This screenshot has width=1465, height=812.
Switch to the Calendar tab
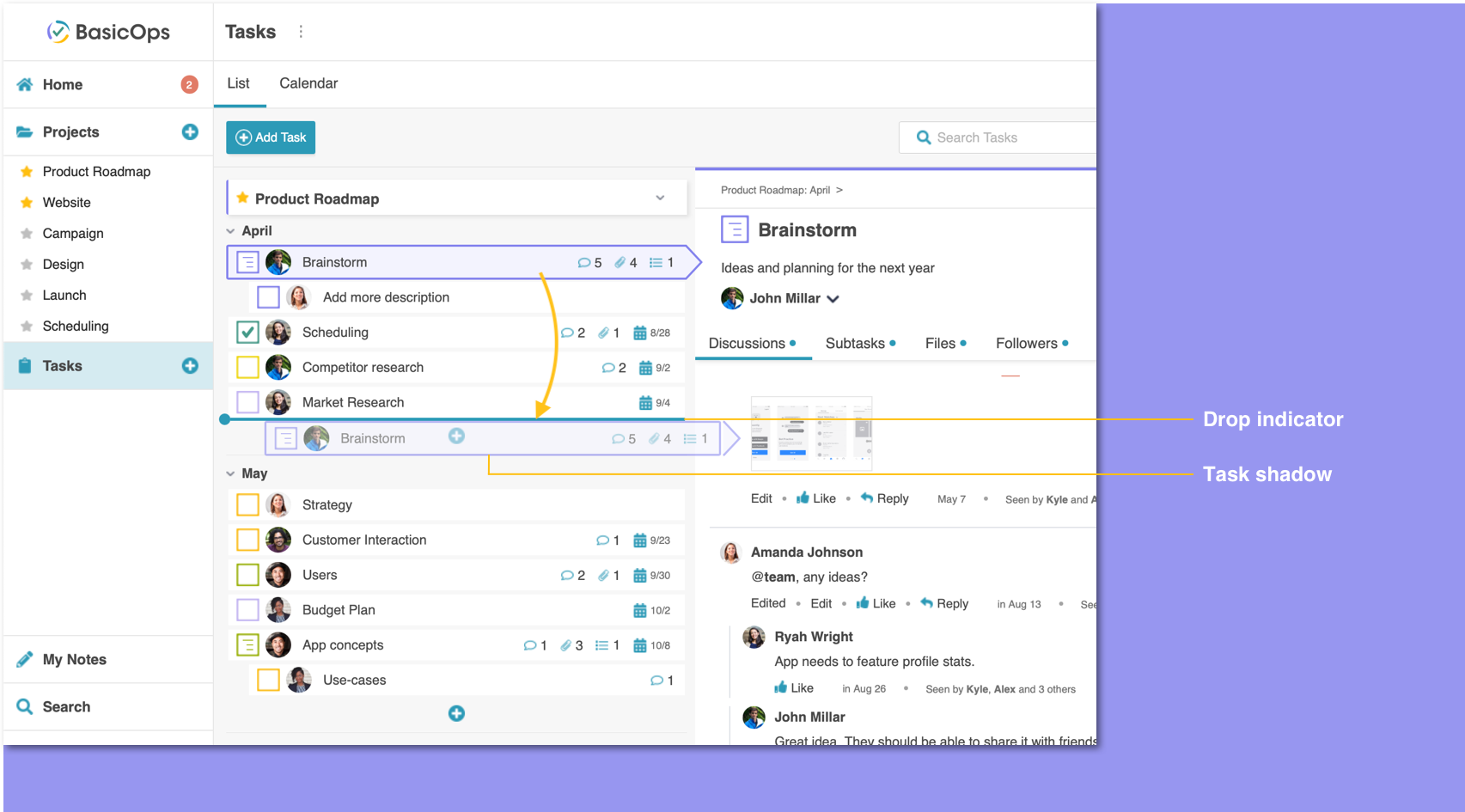(308, 82)
